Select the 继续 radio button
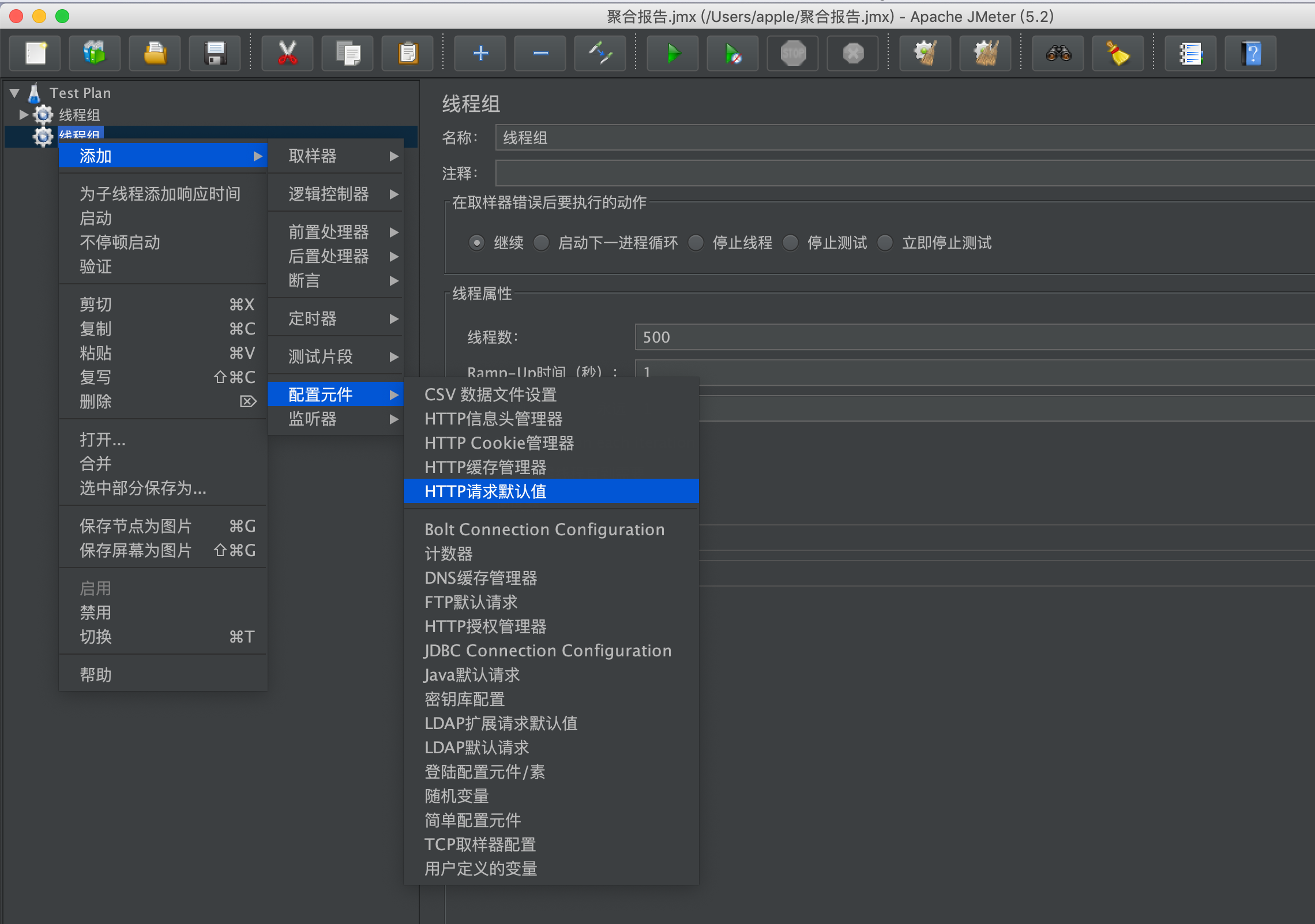1315x924 pixels. click(x=476, y=243)
